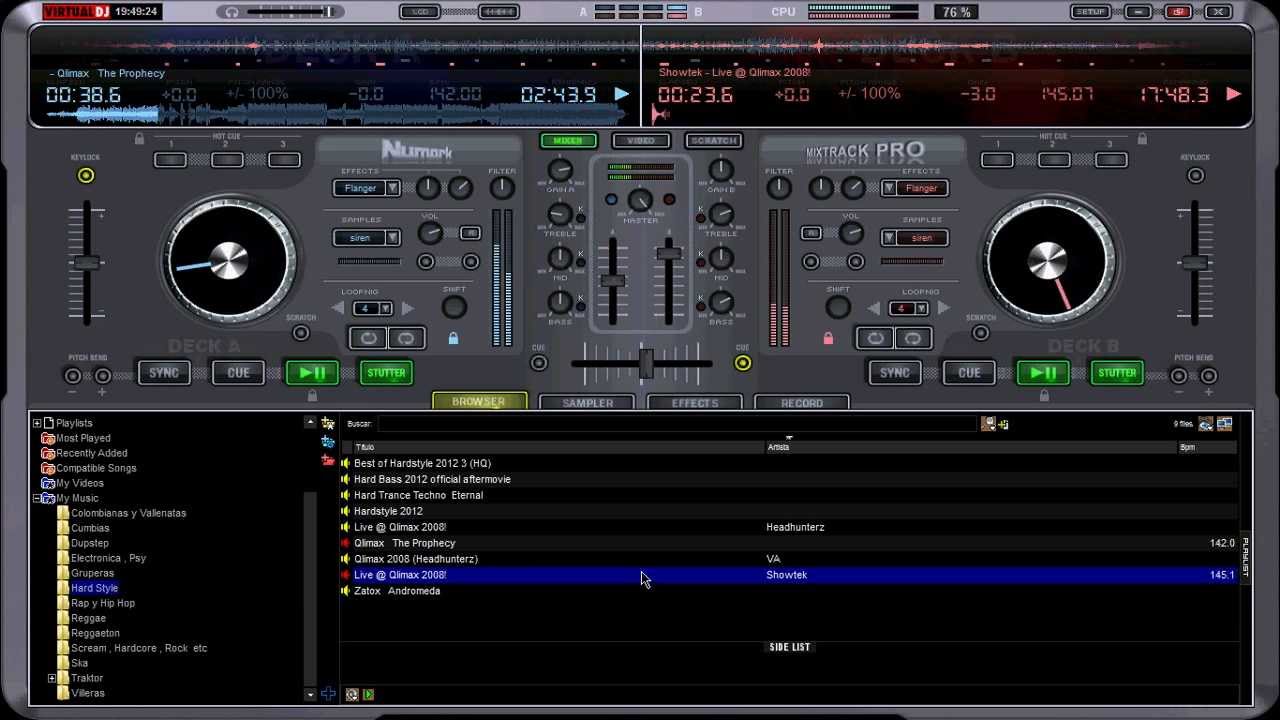Open Deck B loop length dropdown
The width and height of the screenshot is (1280, 720).
(921, 309)
